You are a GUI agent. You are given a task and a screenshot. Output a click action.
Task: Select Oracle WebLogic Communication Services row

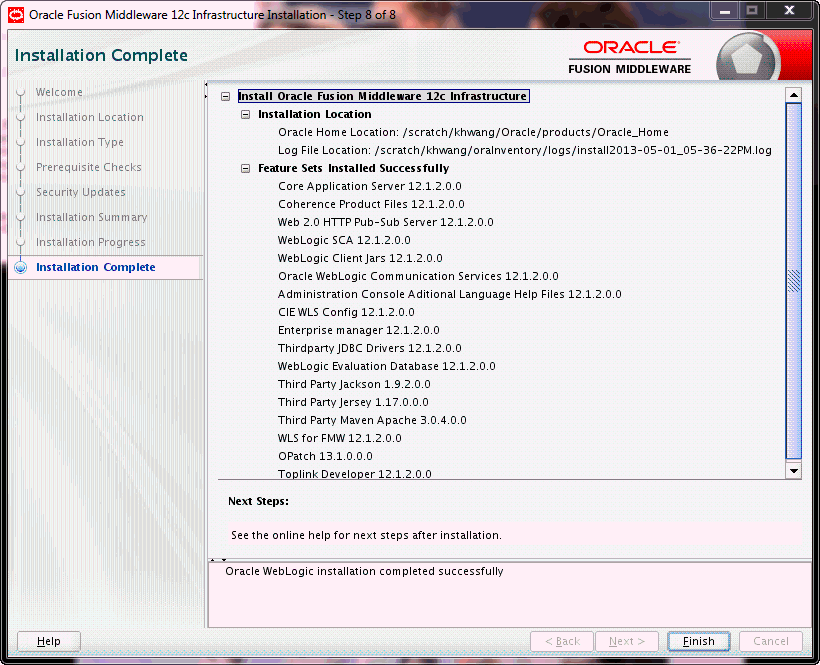418,276
